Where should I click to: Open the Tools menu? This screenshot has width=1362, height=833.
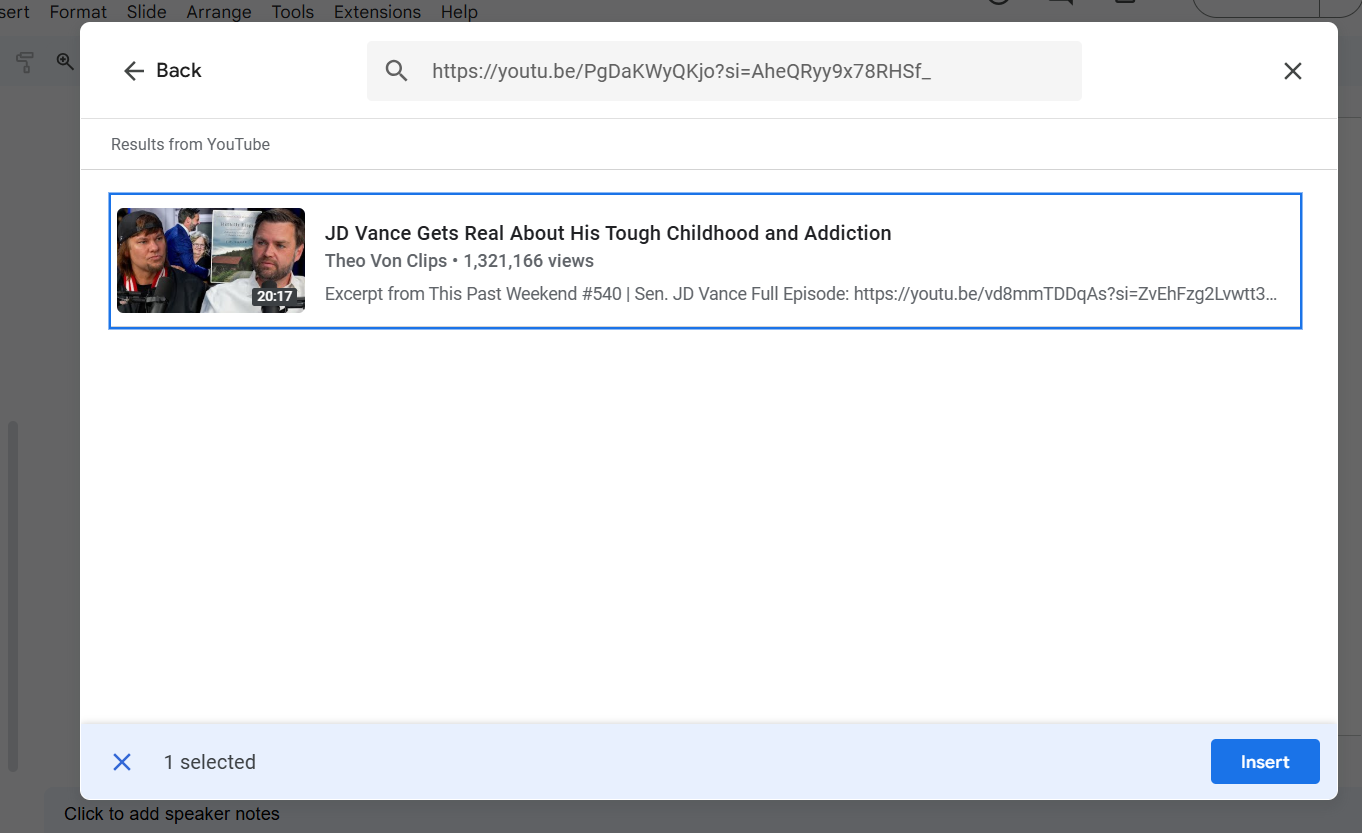[x=292, y=12]
